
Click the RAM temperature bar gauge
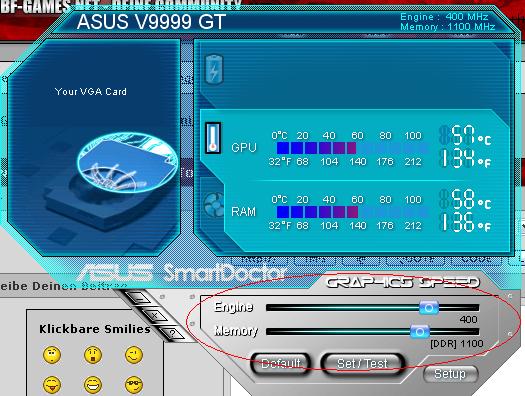(352, 212)
